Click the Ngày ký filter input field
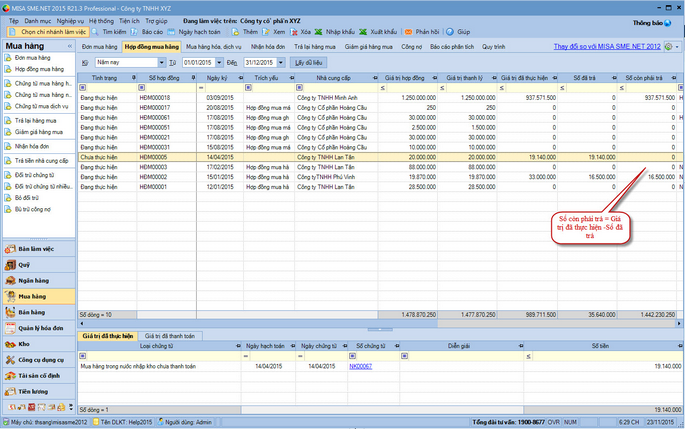 tap(223, 88)
